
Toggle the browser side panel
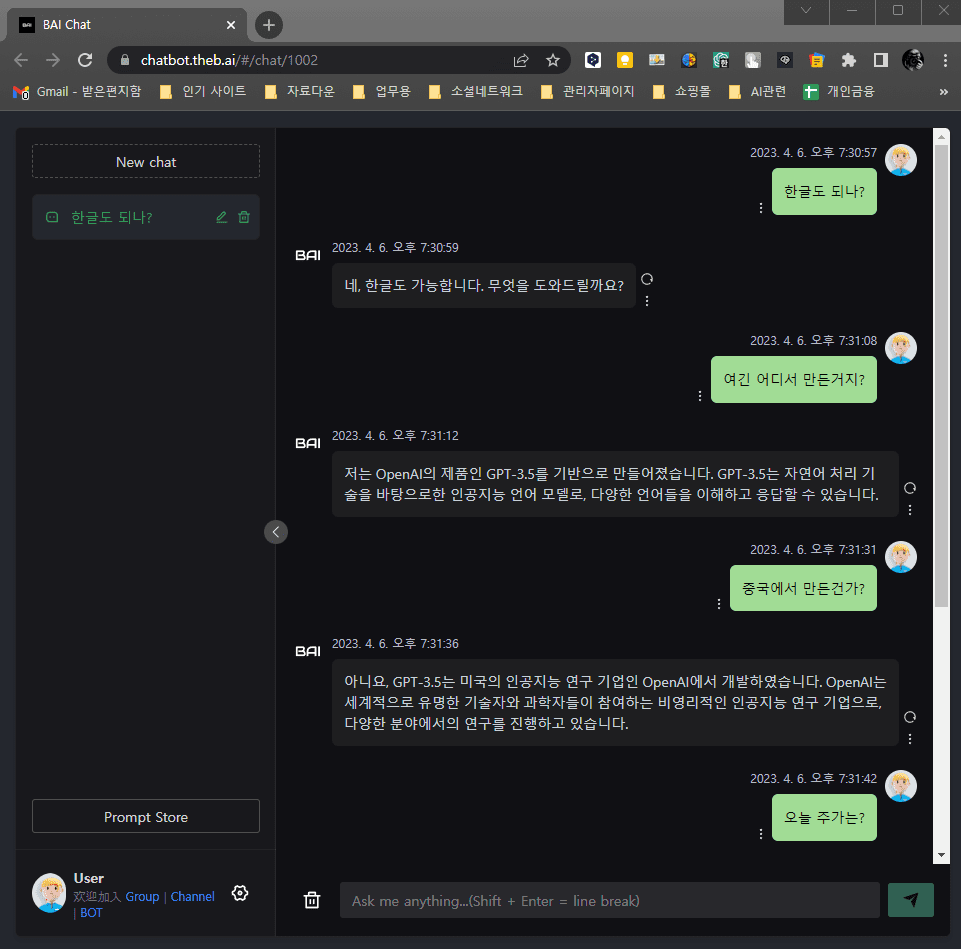click(x=881, y=60)
